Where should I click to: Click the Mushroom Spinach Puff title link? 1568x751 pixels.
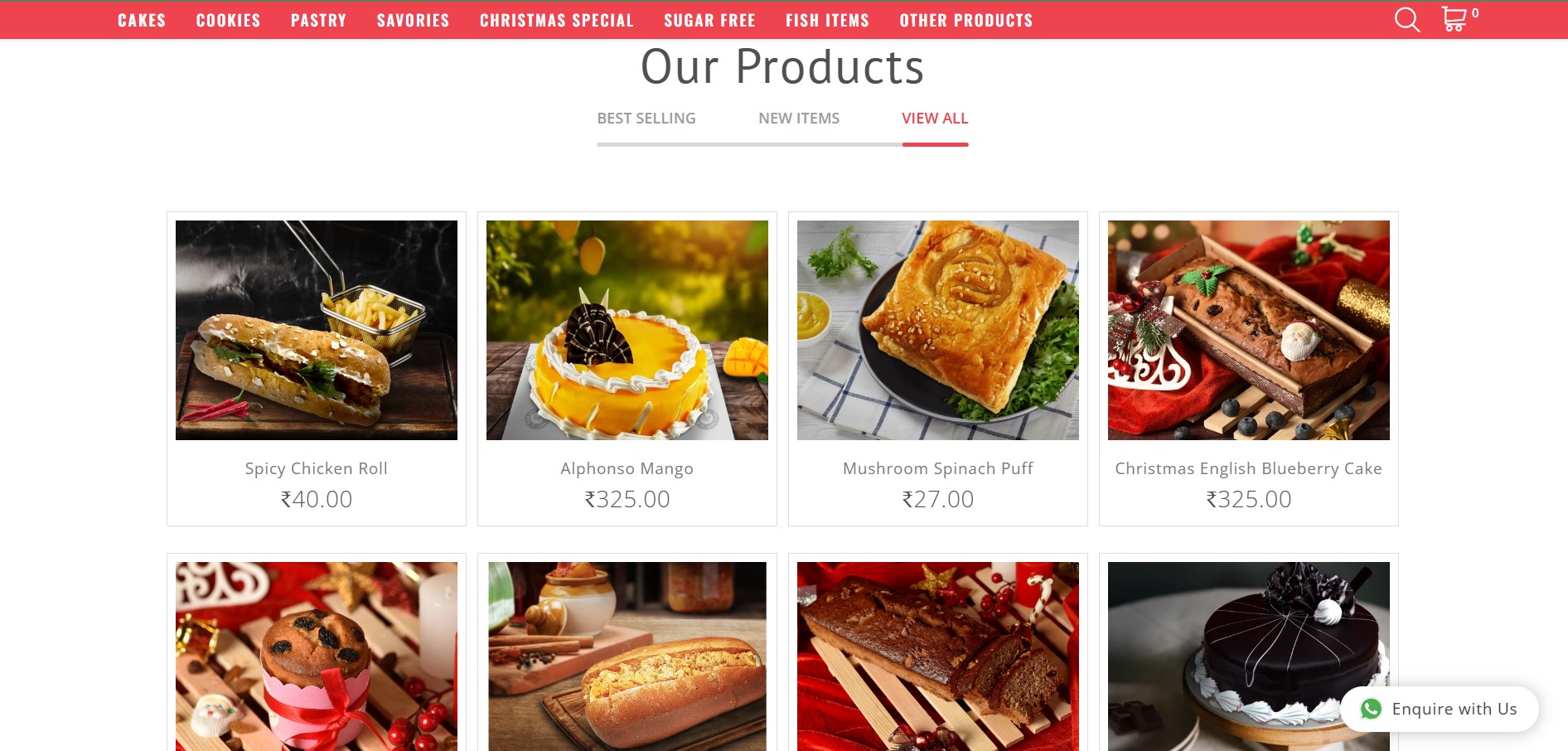(938, 468)
